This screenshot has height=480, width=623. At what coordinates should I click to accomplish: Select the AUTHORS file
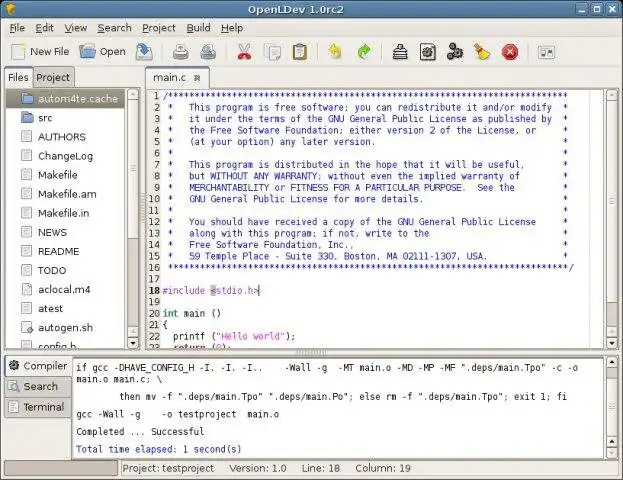(66, 137)
